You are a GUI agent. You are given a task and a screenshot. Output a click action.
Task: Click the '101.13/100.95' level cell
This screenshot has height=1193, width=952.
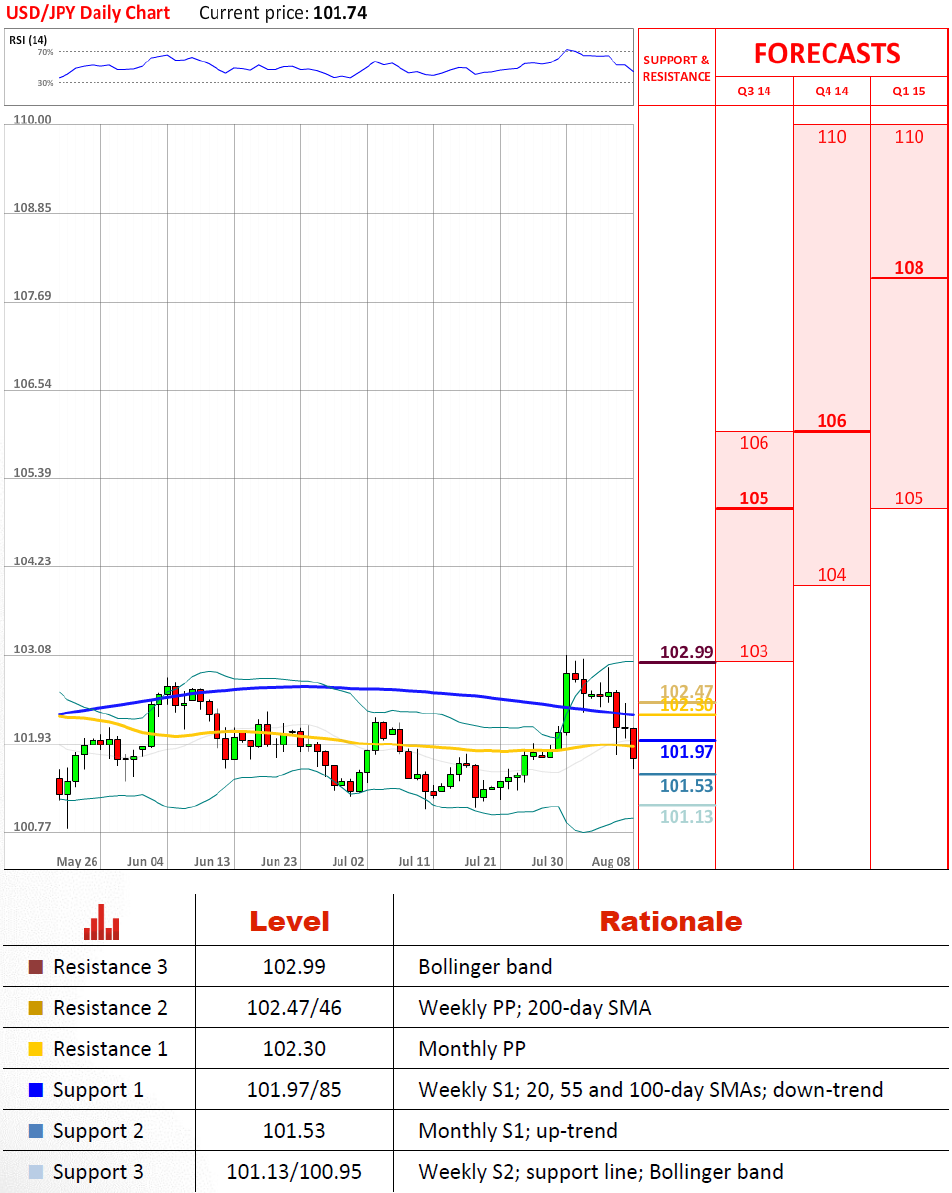295,1172
